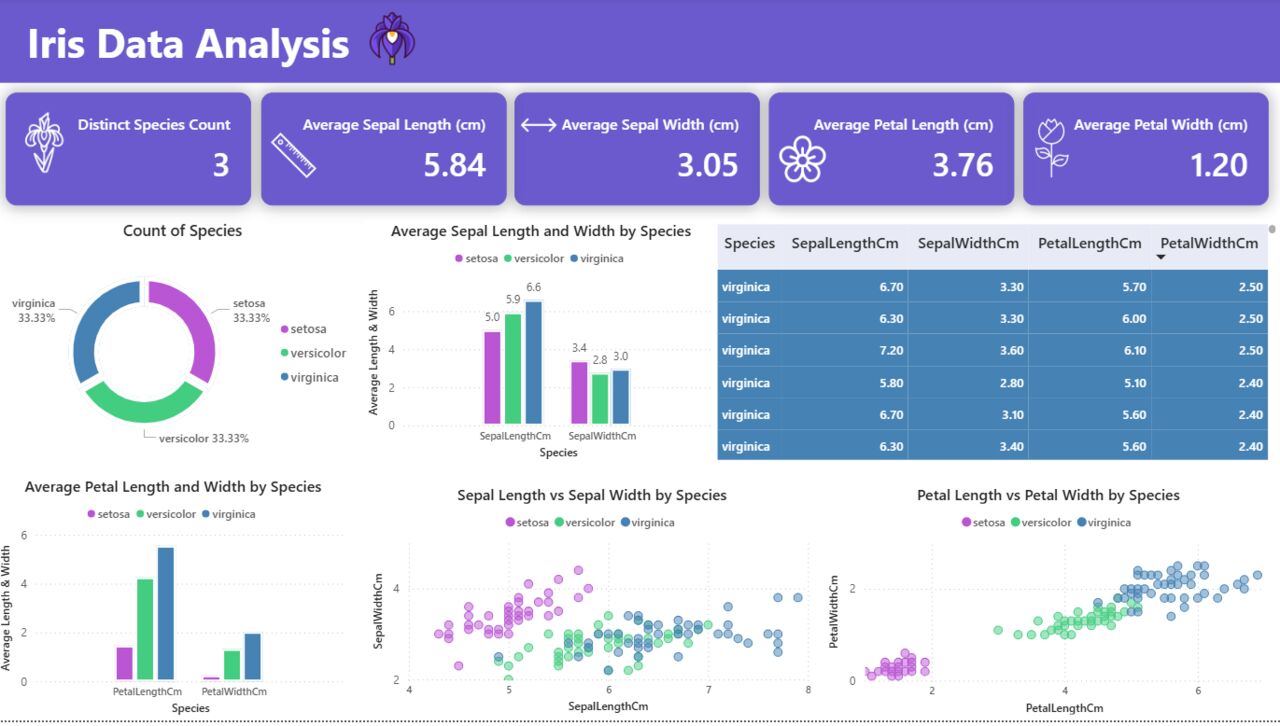Click versicolor legend in Petal scatter chart

click(1041, 522)
